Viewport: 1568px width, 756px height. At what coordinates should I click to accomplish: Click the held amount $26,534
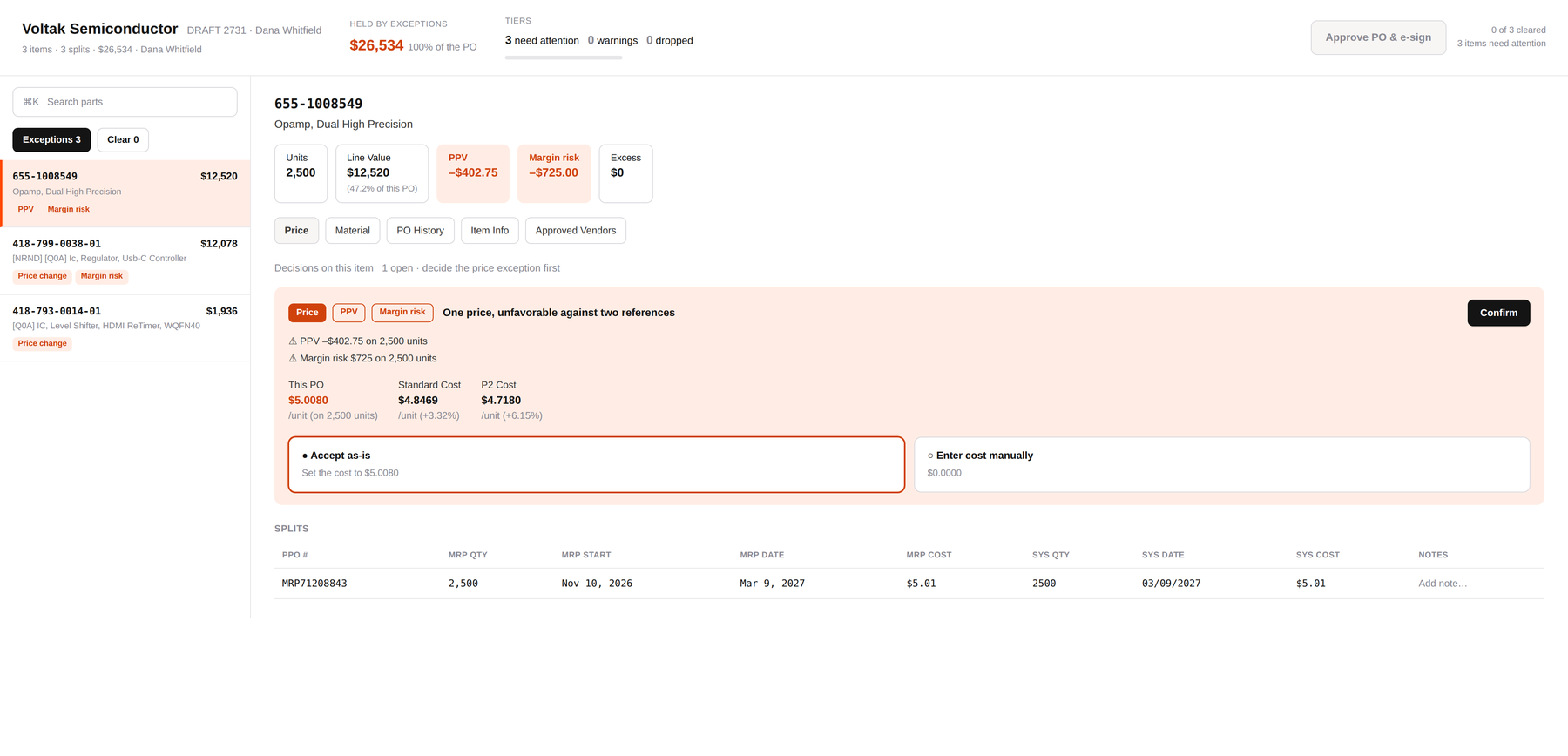coord(376,45)
